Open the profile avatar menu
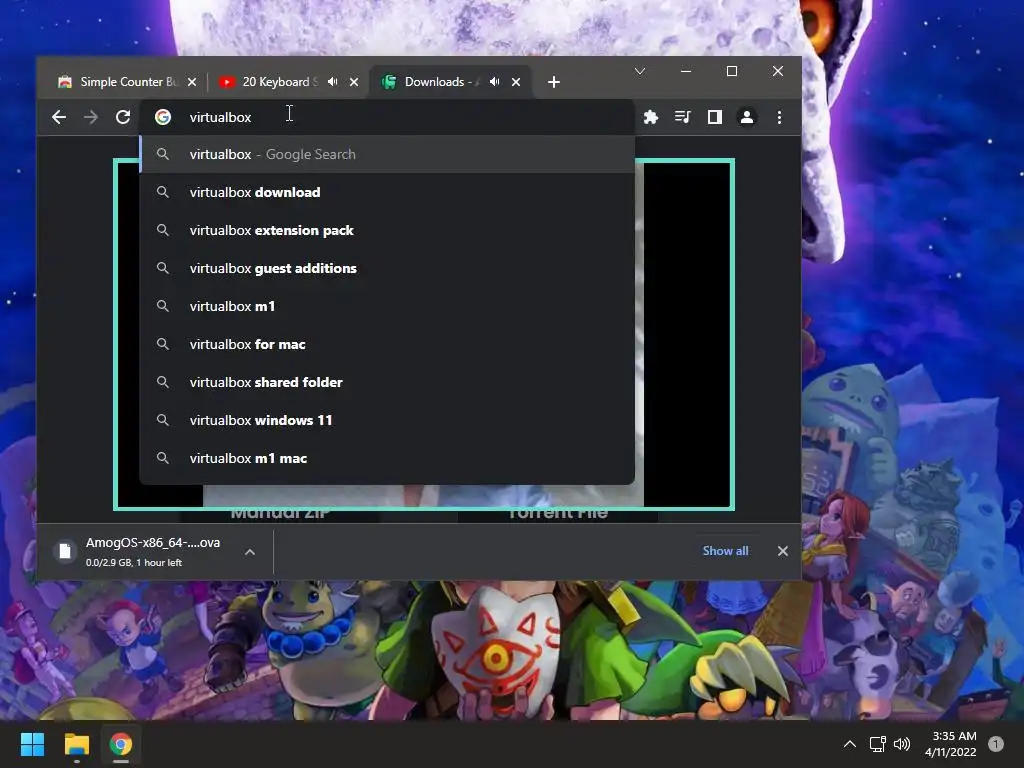The height and width of the screenshot is (768, 1024). tap(746, 118)
